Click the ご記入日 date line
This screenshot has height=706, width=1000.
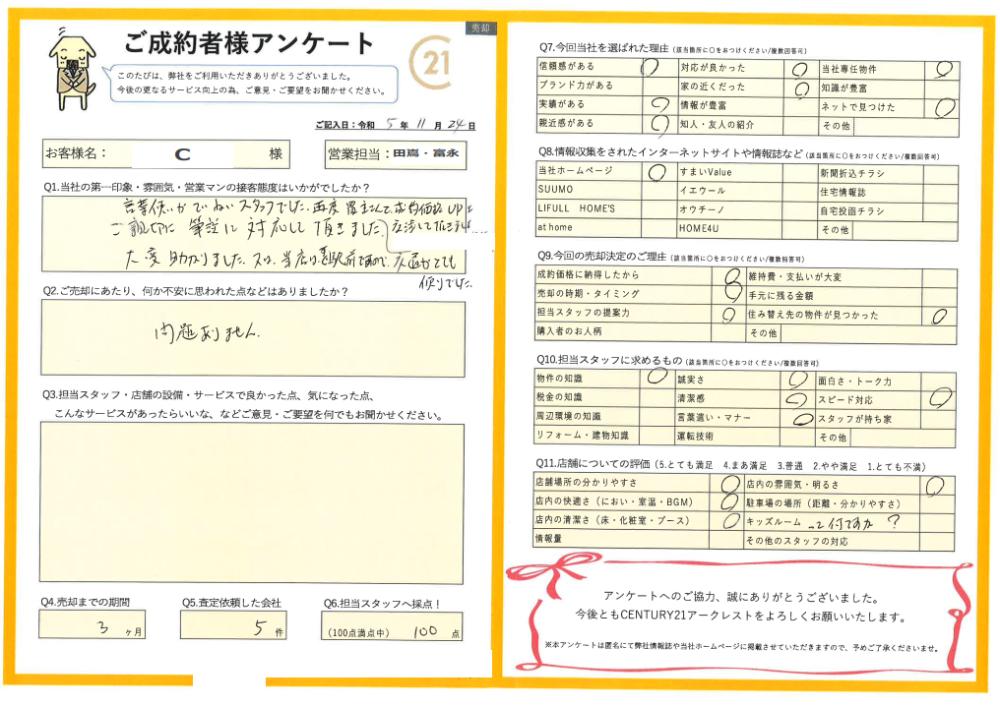pyautogui.click(x=395, y=125)
